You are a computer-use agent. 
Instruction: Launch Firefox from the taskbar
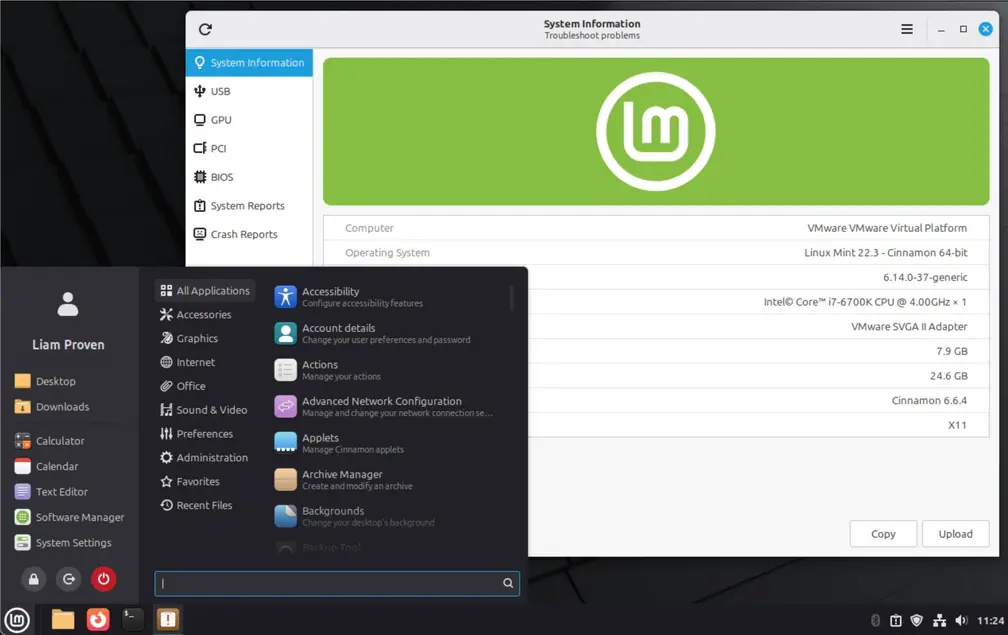(x=97, y=619)
